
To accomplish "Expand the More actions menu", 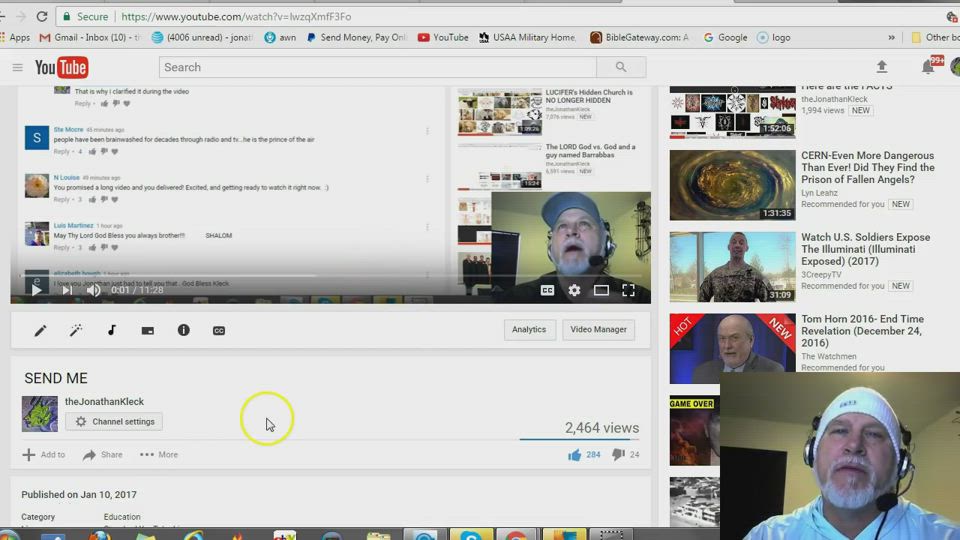I will 159,455.
